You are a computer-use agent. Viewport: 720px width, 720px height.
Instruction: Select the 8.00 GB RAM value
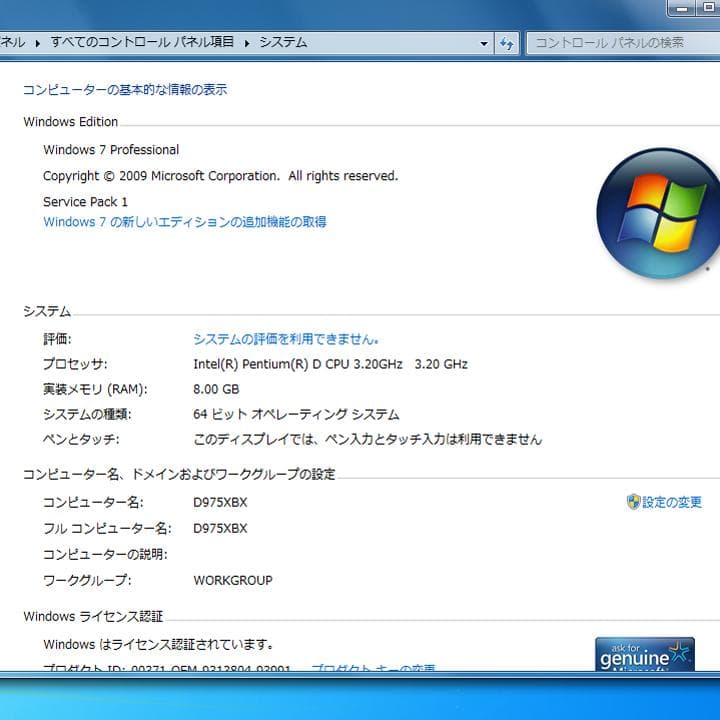pyautogui.click(x=216, y=389)
